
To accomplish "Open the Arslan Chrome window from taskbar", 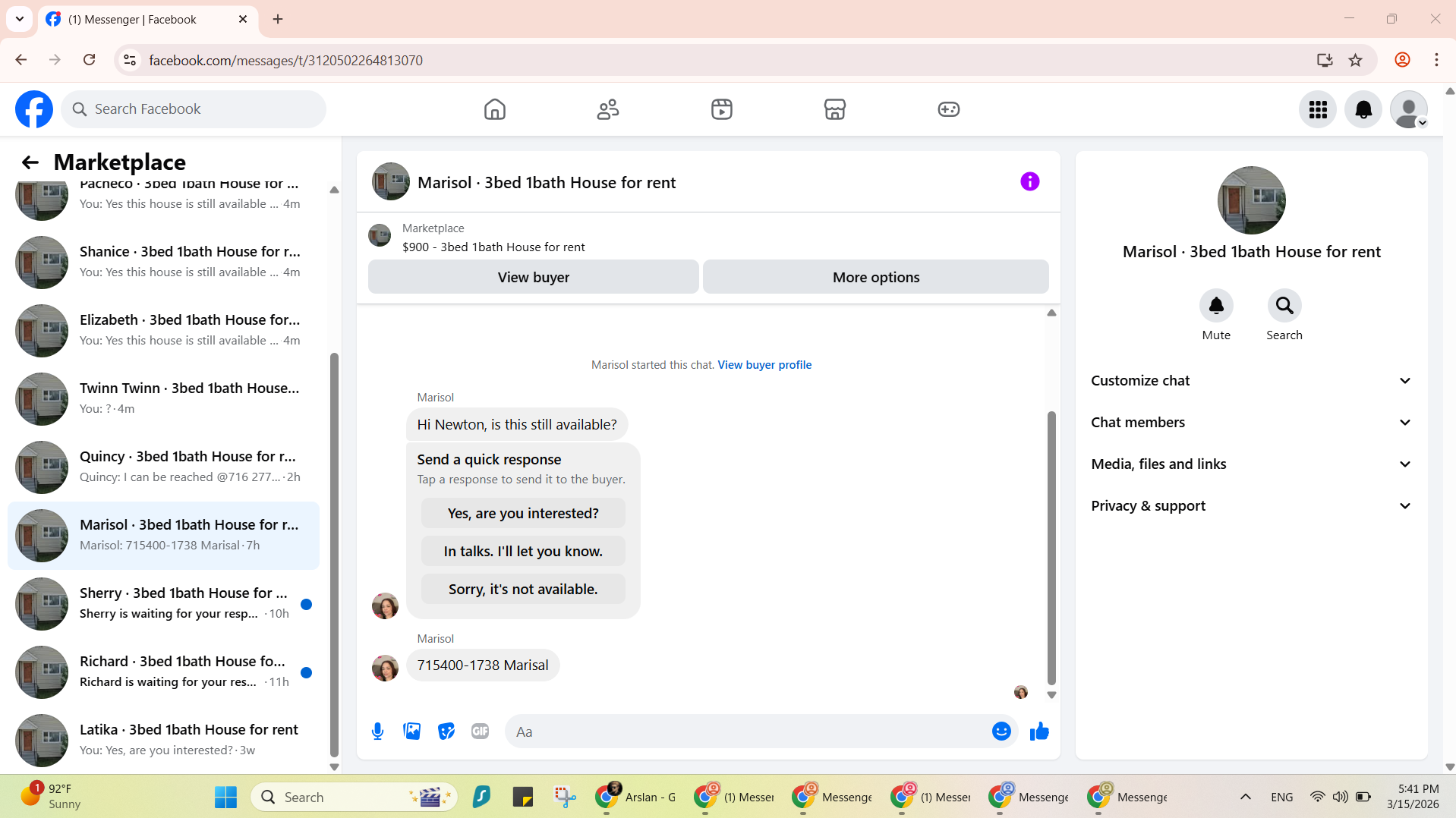I will click(x=636, y=798).
